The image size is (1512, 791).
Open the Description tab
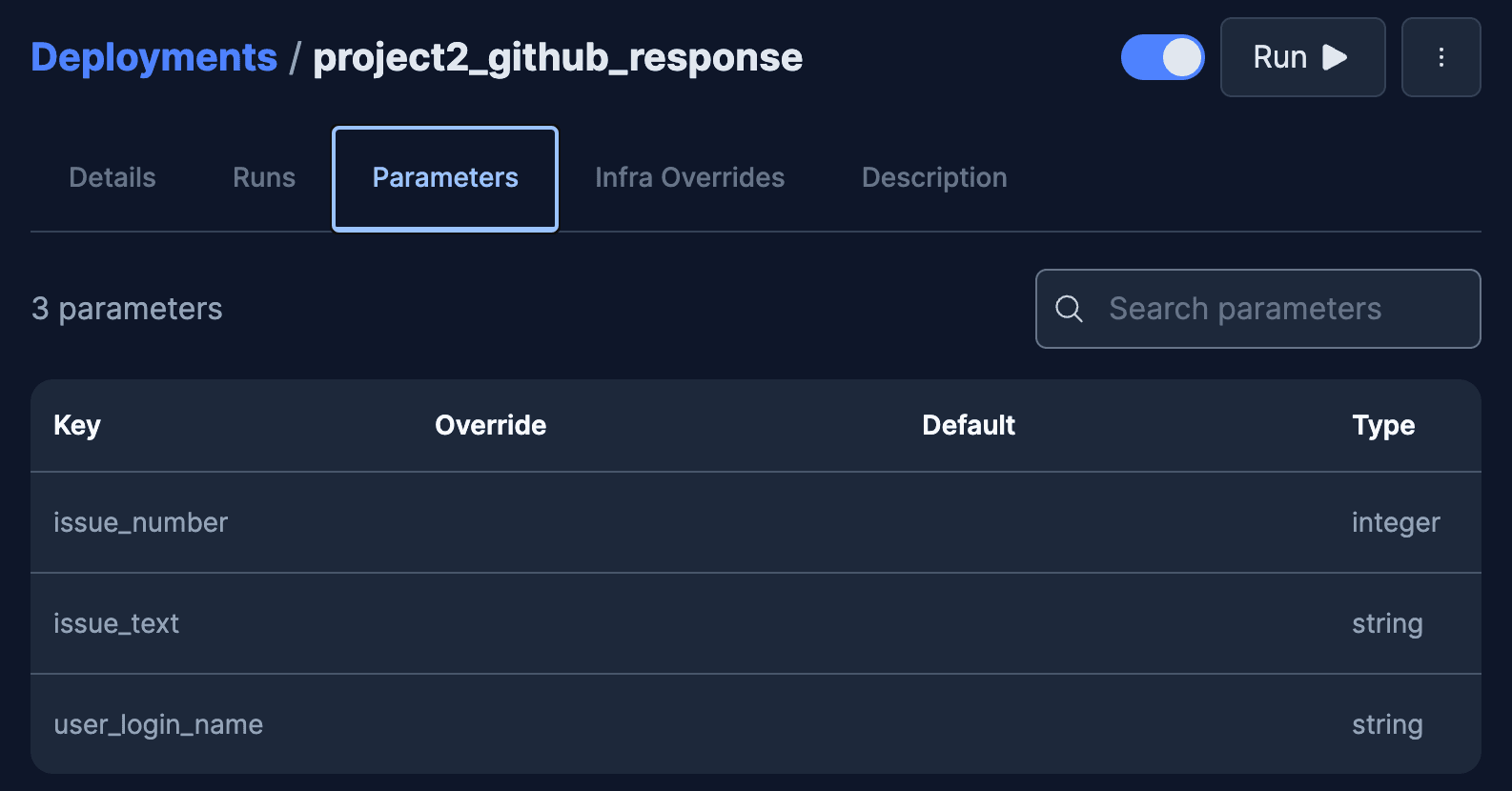tap(933, 177)
